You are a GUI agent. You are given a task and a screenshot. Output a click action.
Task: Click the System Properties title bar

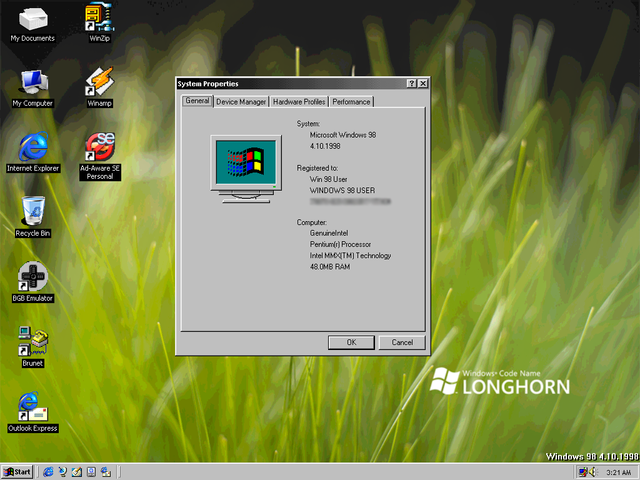click(291, 84)
